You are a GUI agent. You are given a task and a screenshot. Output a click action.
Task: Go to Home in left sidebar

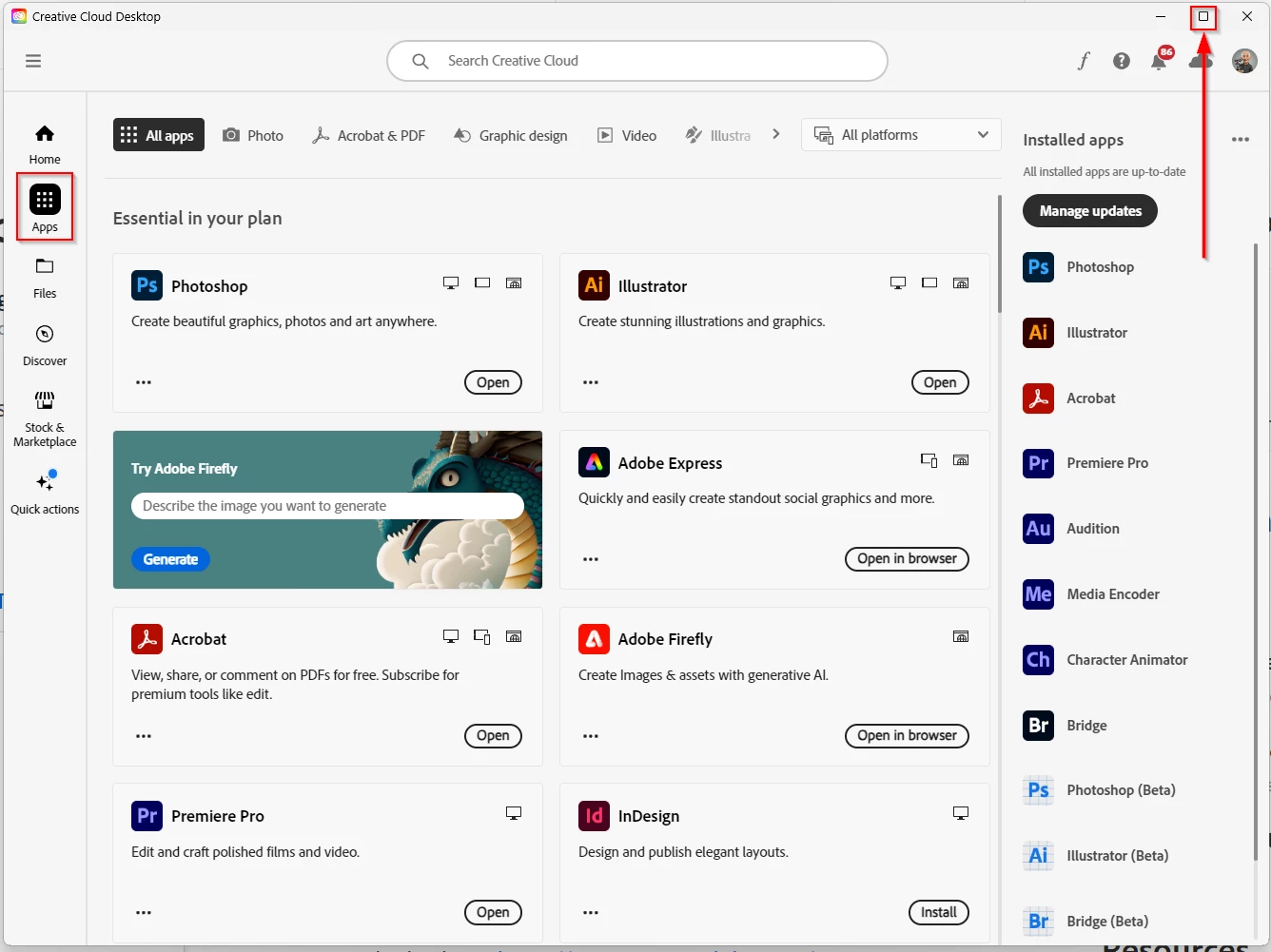click(45, 145)
